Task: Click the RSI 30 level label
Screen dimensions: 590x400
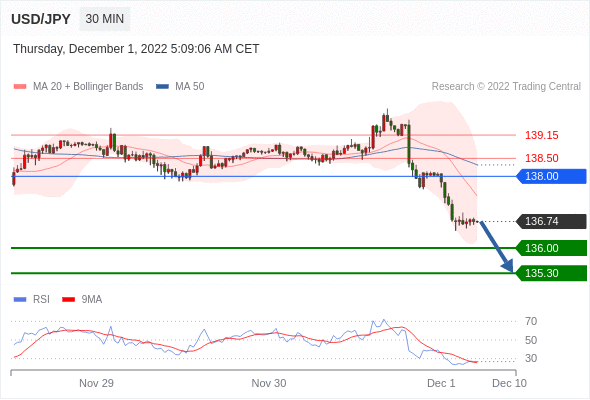Action: pyautogui.click(x=531, y=358)
